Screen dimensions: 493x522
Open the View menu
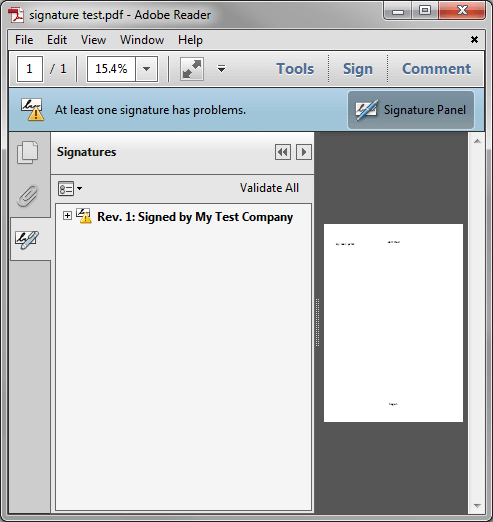[93, 40]
